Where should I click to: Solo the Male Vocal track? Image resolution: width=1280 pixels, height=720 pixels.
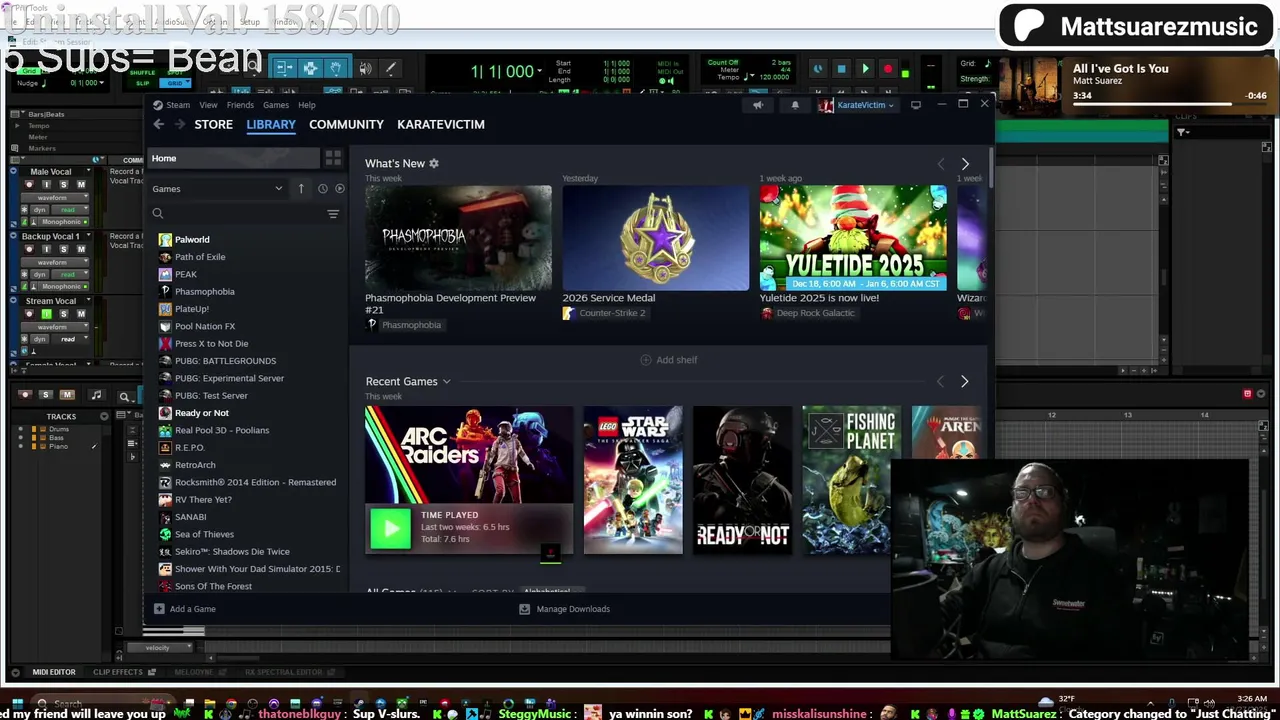[x=63, y=185]
